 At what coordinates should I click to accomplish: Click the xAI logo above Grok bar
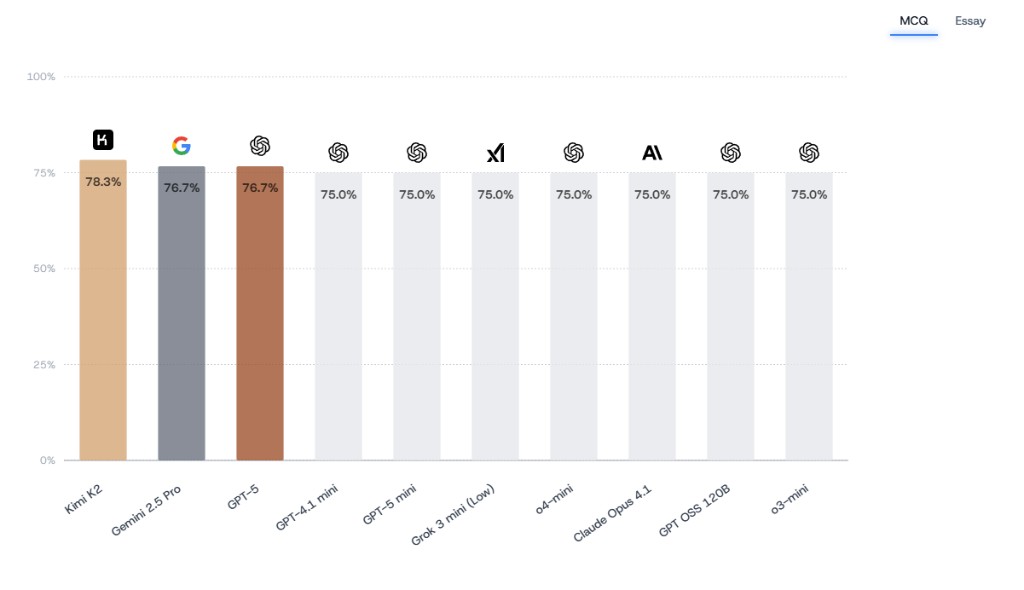pos(495,153)
